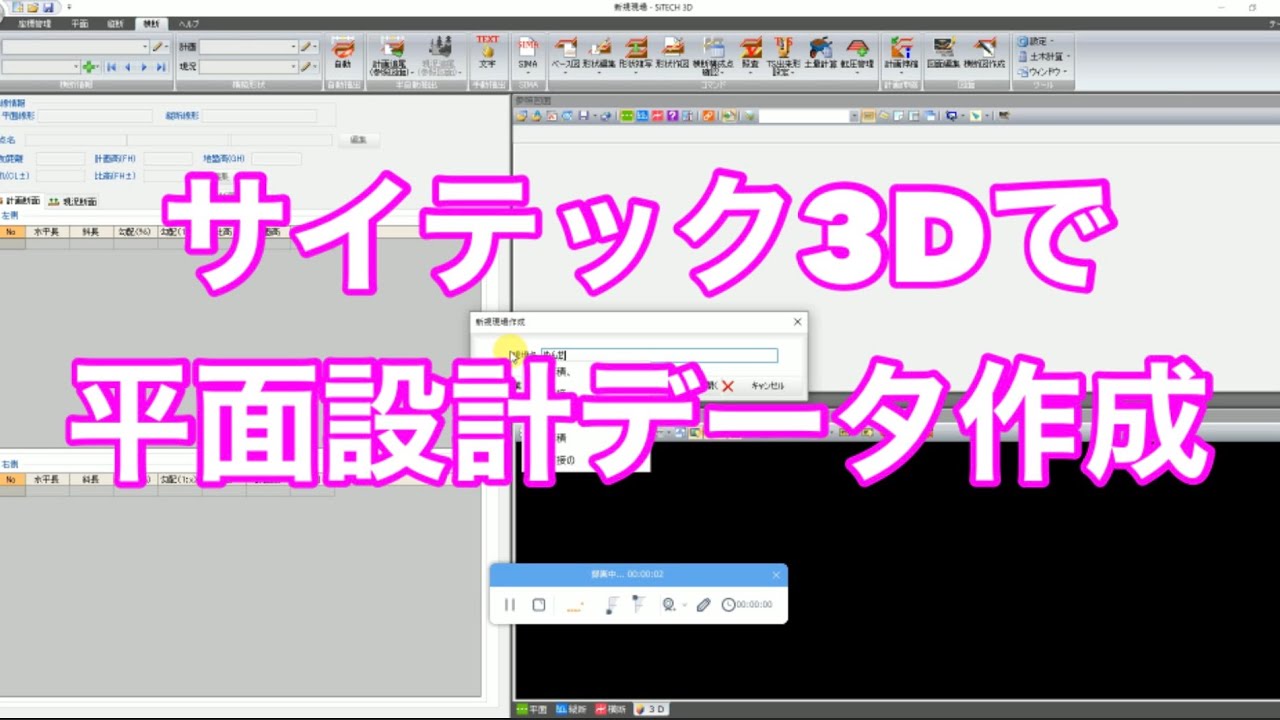The image size is (1280, 720).
Task: Click the 計画移籍 ribbon icon
Action: point(900,54)
